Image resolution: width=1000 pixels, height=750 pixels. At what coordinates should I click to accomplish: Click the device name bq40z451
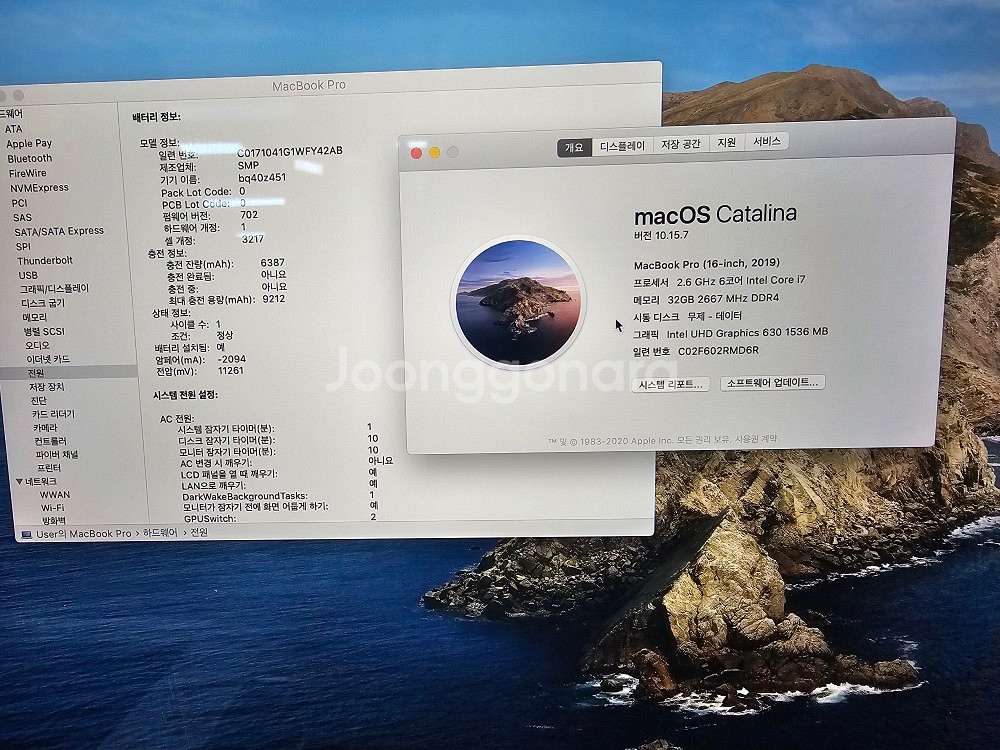click(262, 178)
